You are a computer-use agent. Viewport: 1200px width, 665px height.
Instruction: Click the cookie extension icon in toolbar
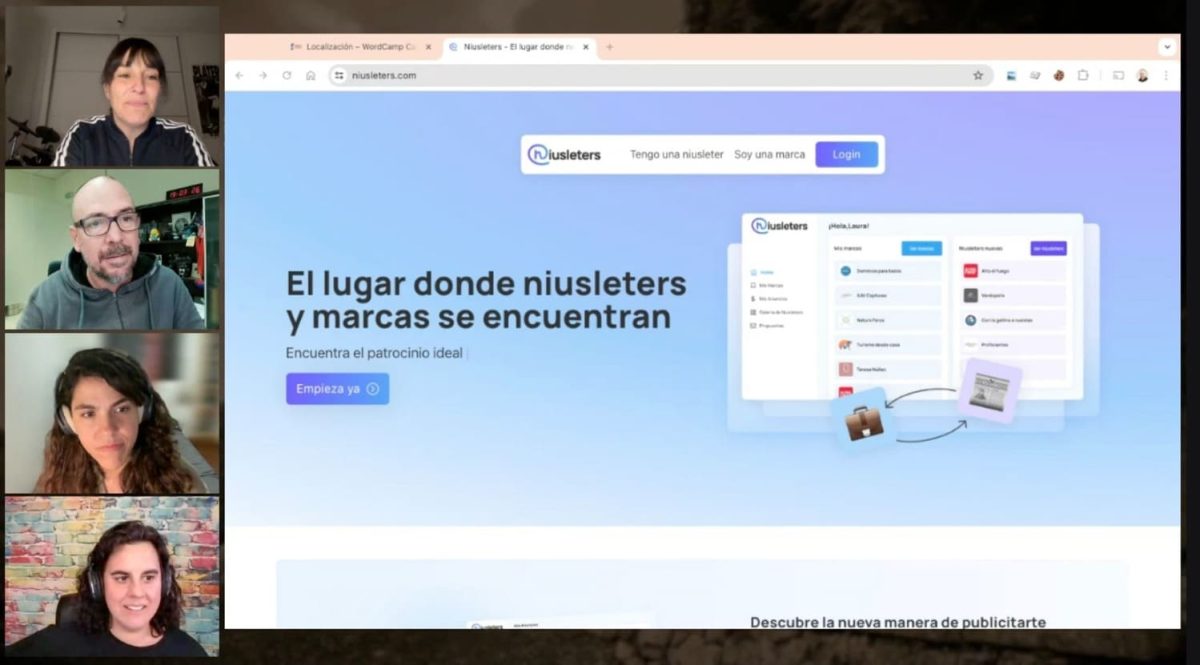click(x=1059, y=75)
